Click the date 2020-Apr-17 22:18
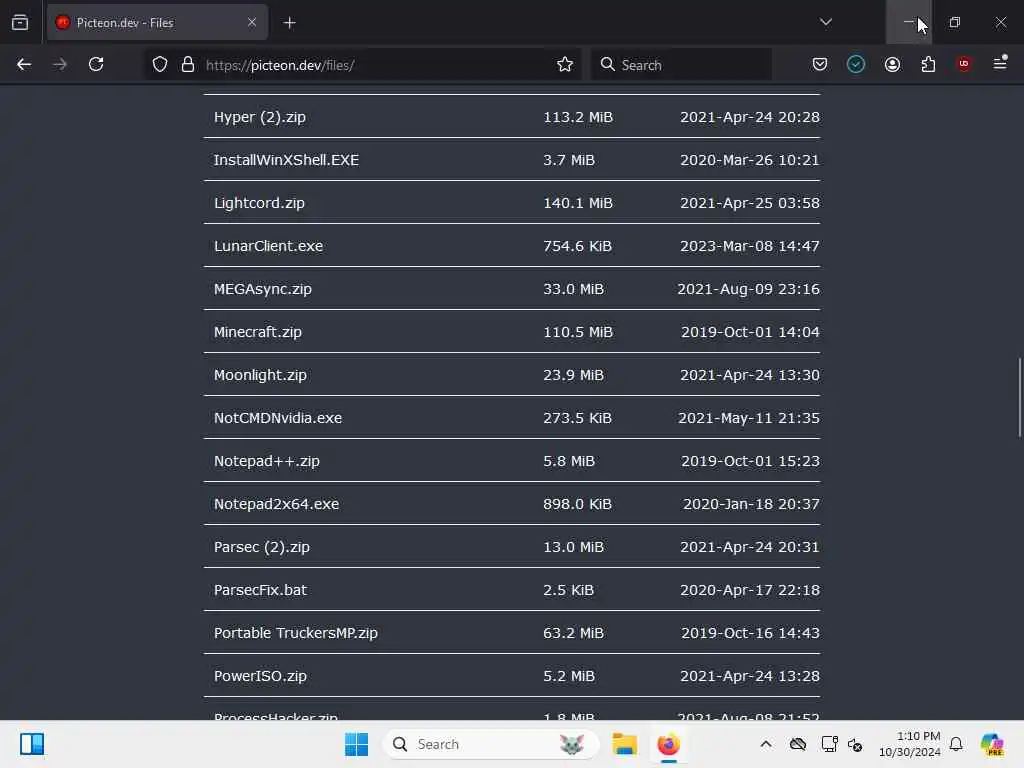Screen dimensions: 1024x768 pos(749,590)
